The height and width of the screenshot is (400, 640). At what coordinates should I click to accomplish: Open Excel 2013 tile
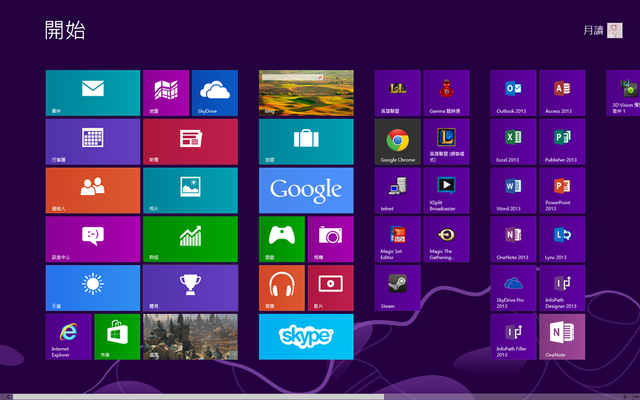(x=513, y=142)
